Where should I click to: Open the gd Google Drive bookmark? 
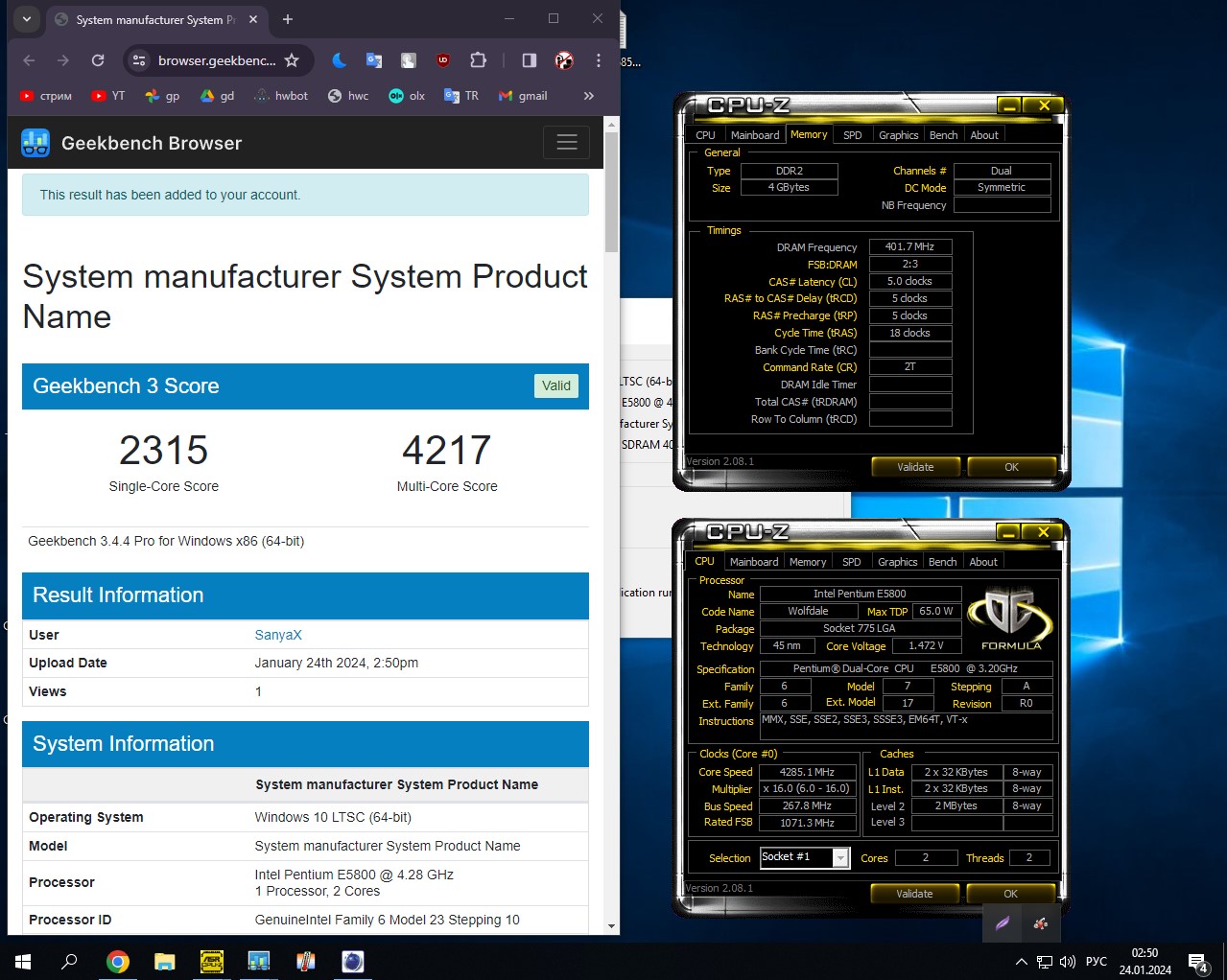click(x=217, y=96)
